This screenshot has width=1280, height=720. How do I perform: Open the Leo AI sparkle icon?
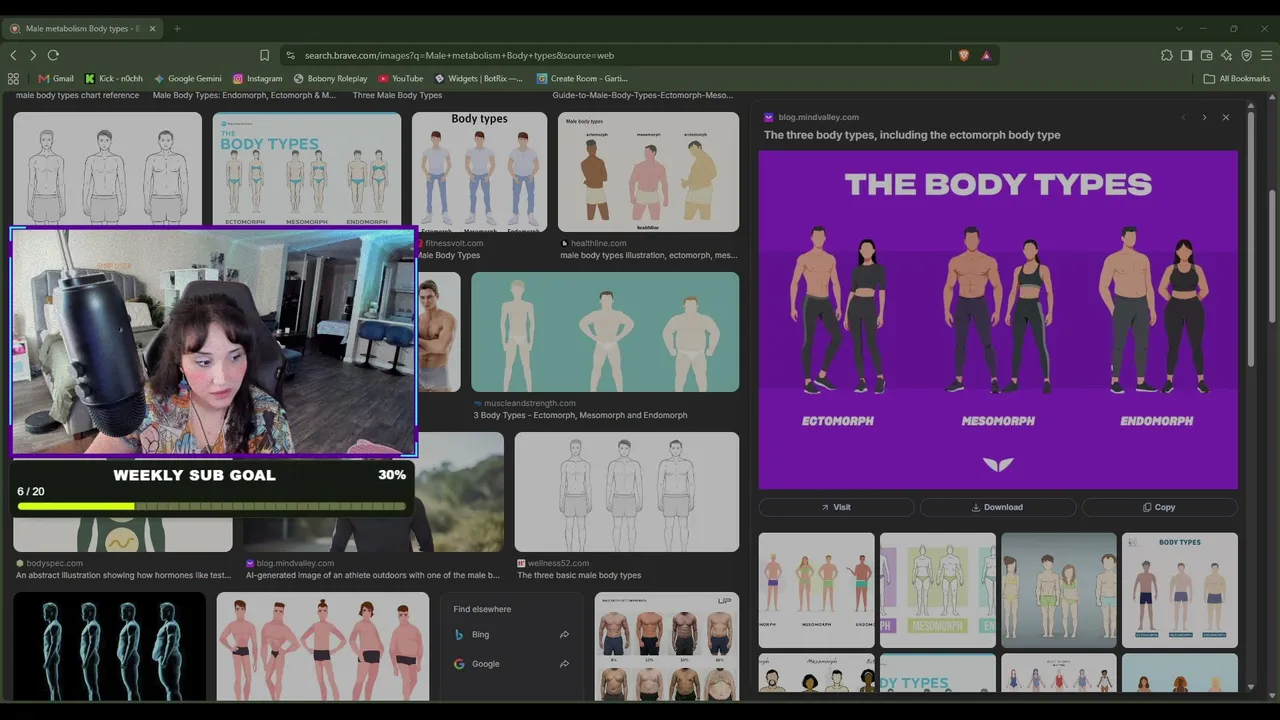click(1226, 55)
